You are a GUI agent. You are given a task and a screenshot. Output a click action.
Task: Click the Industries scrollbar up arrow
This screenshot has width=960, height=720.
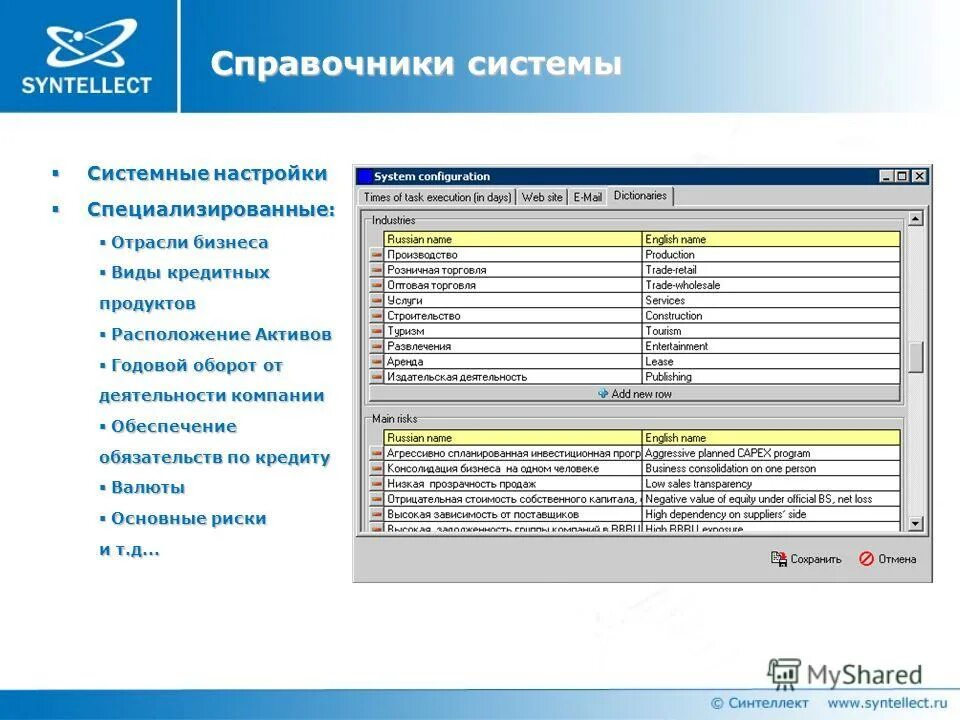point(914,219)
